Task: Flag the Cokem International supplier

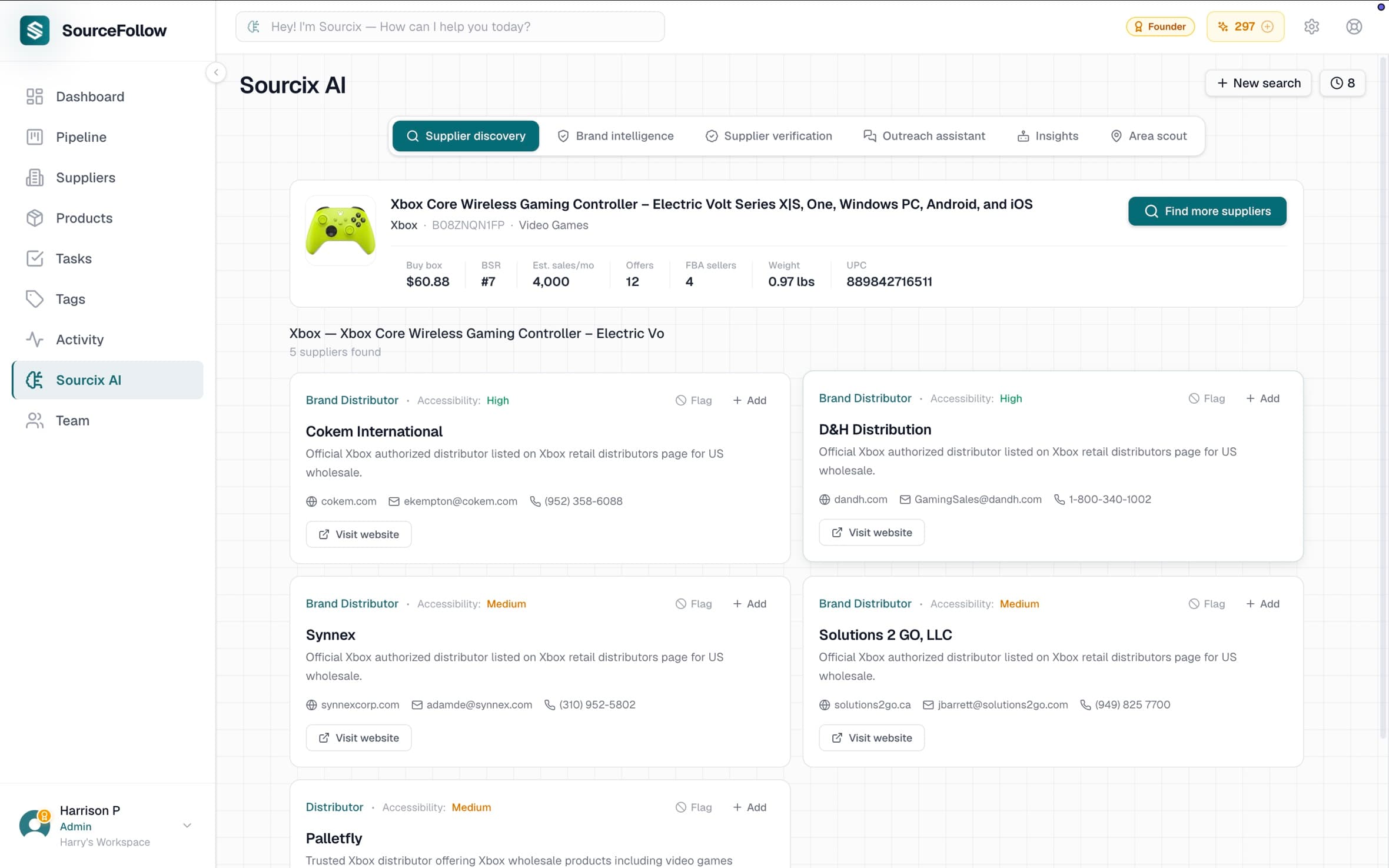Action: pos(694,400)
